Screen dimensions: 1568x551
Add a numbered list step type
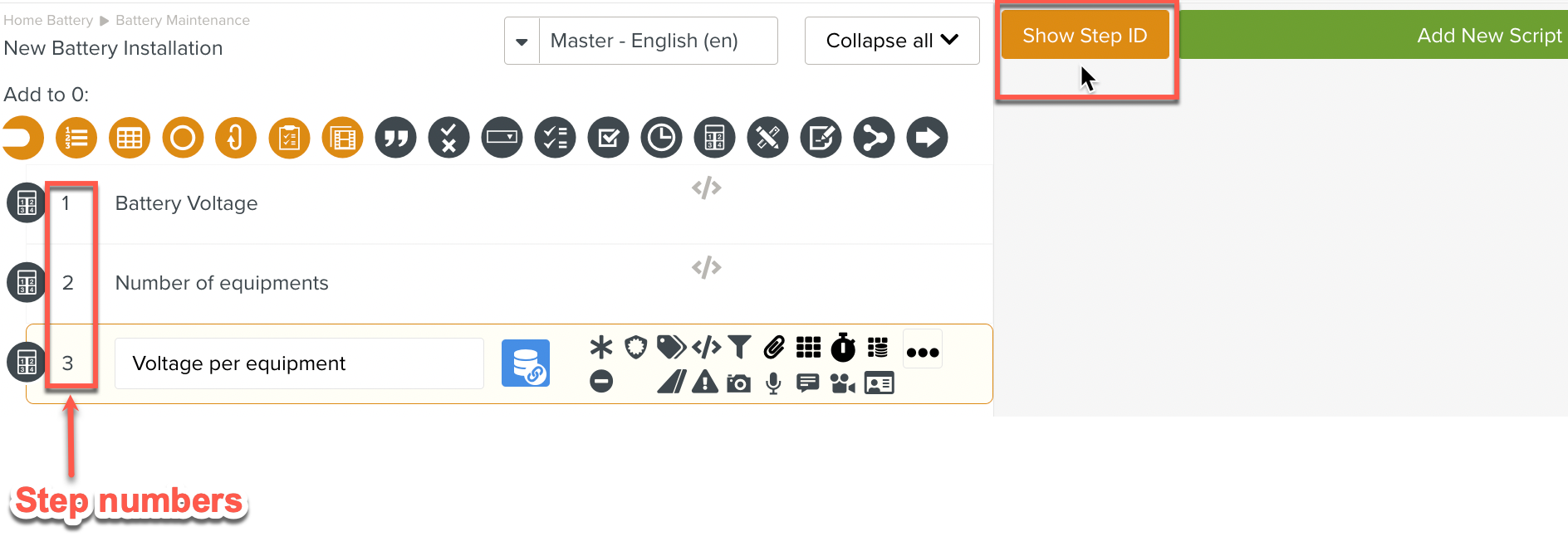(x=76, y=138)
